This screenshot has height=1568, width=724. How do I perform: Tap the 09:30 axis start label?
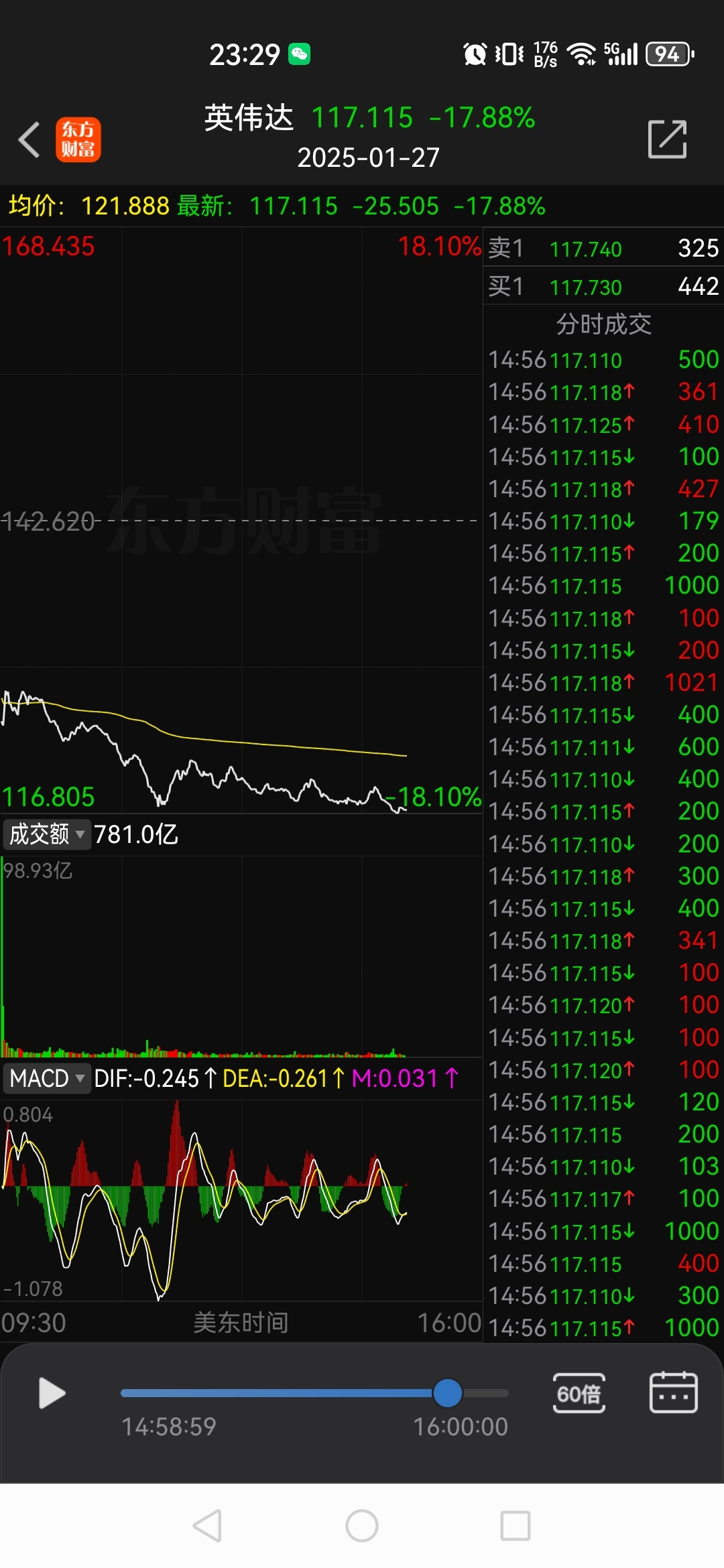tap(34, 1323)
